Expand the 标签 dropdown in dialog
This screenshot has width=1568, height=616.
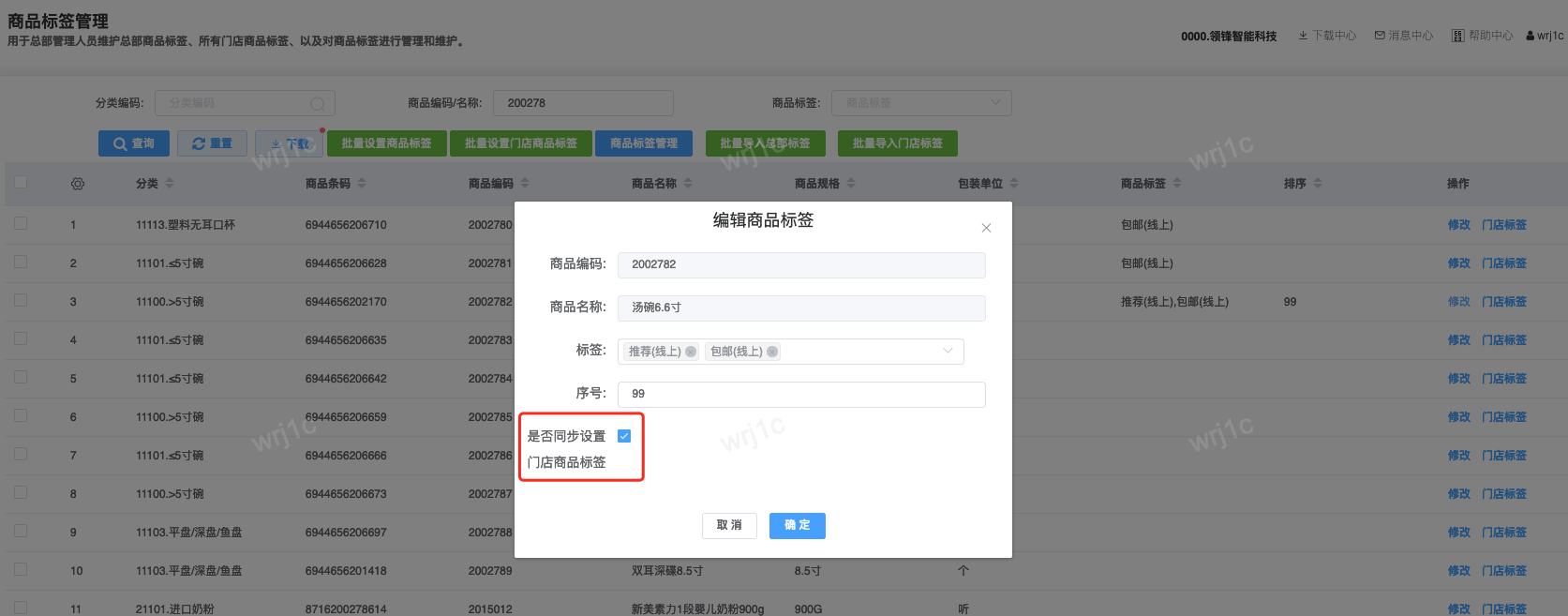pyautogui.click(x=948, y=351)
